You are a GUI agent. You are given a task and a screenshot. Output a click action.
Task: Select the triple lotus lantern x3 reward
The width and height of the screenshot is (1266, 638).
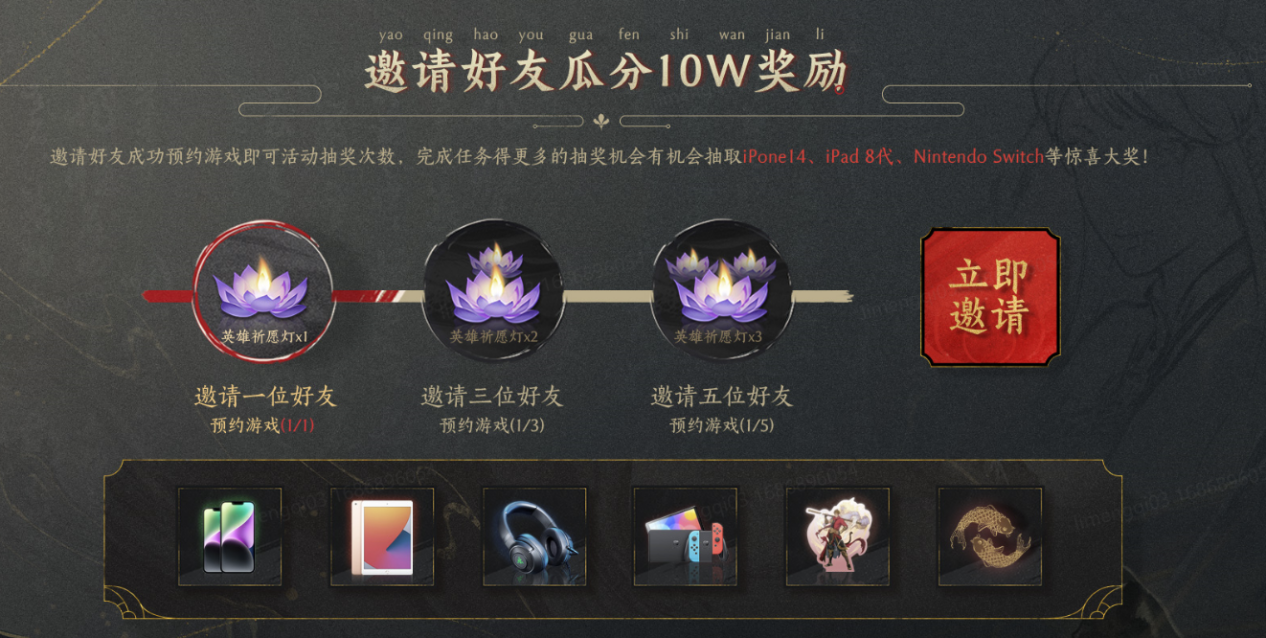722,291
